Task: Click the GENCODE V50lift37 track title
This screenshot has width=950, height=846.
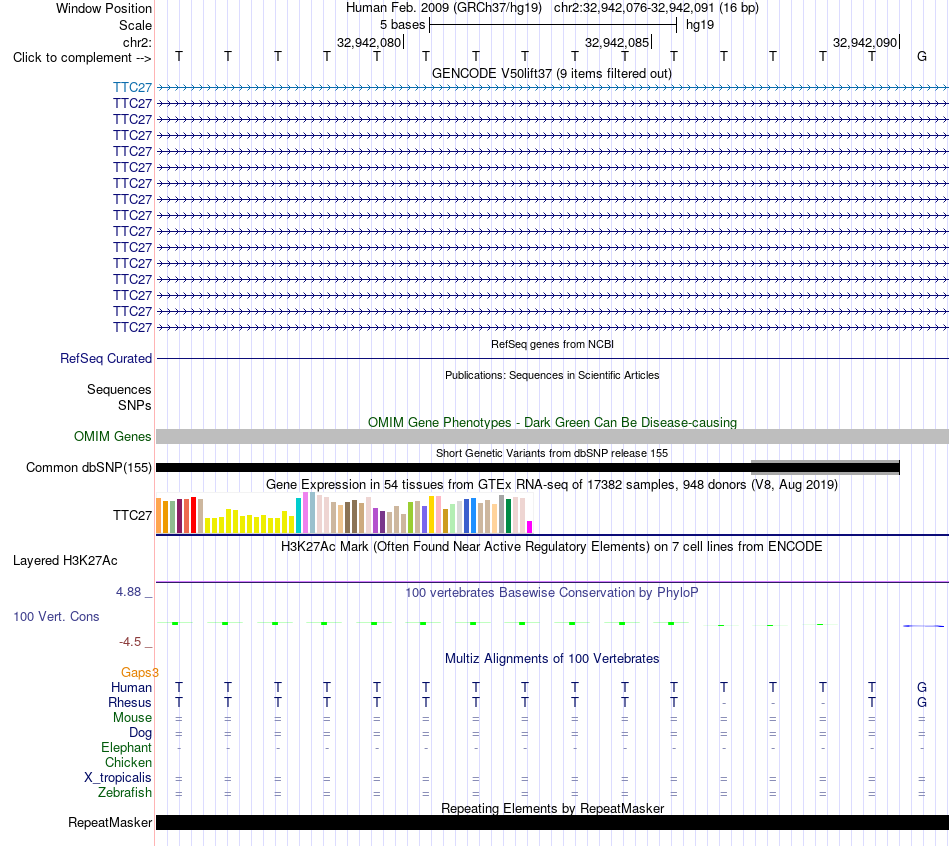Action: click(x=551, y=73)
